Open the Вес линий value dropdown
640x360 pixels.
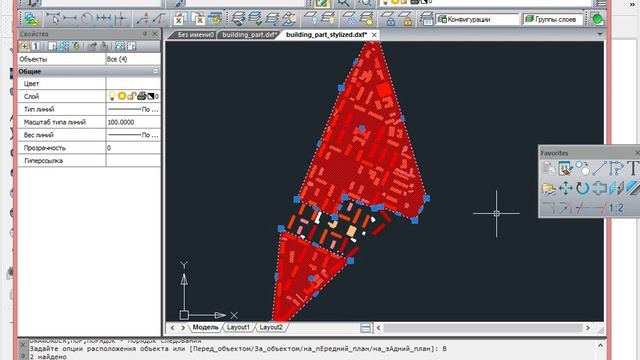click(133, 135)
